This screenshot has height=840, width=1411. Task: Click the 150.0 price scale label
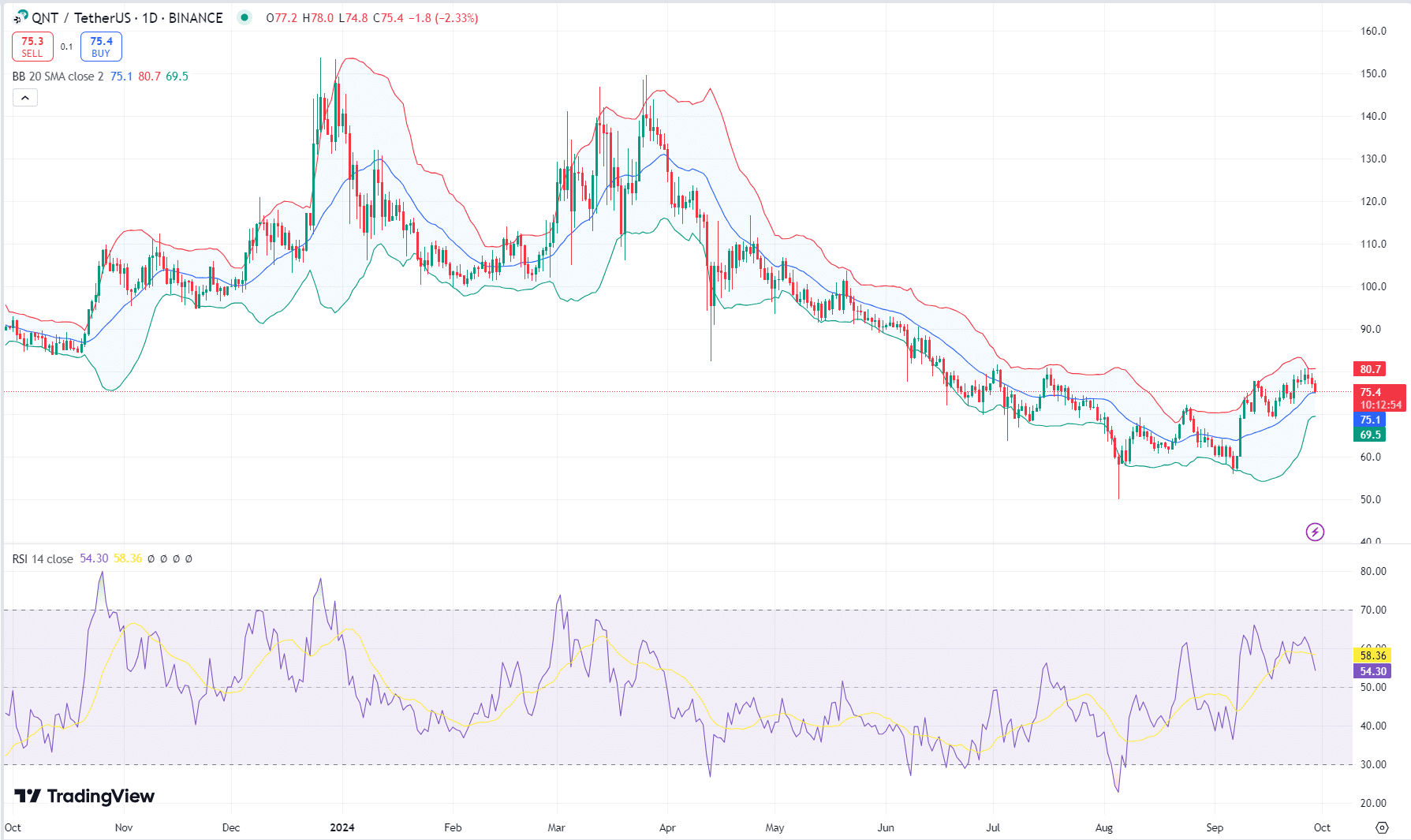point(1373,73)
